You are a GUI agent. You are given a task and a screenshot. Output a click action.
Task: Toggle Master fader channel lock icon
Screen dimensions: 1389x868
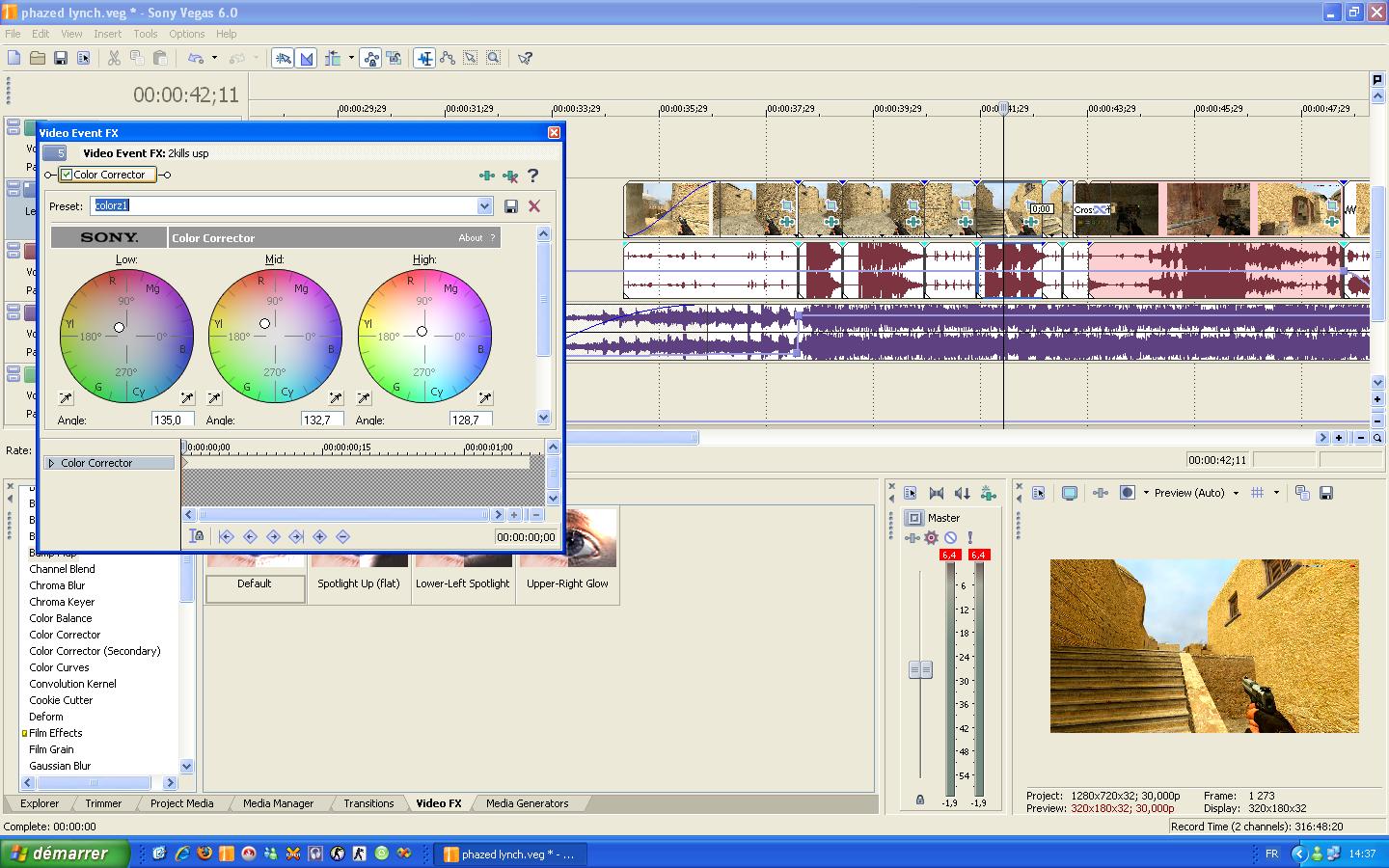919,800
